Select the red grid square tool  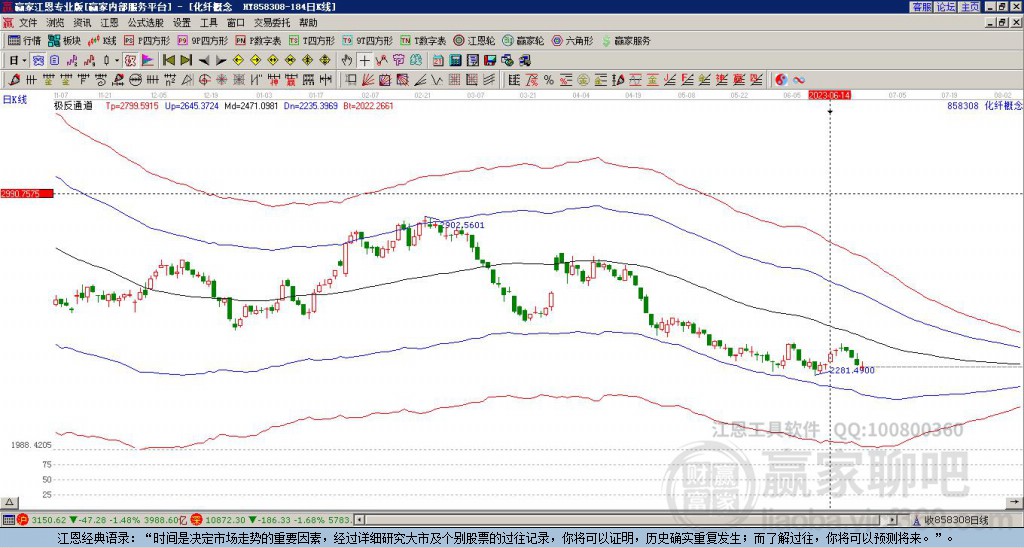[x=454, y=80]
